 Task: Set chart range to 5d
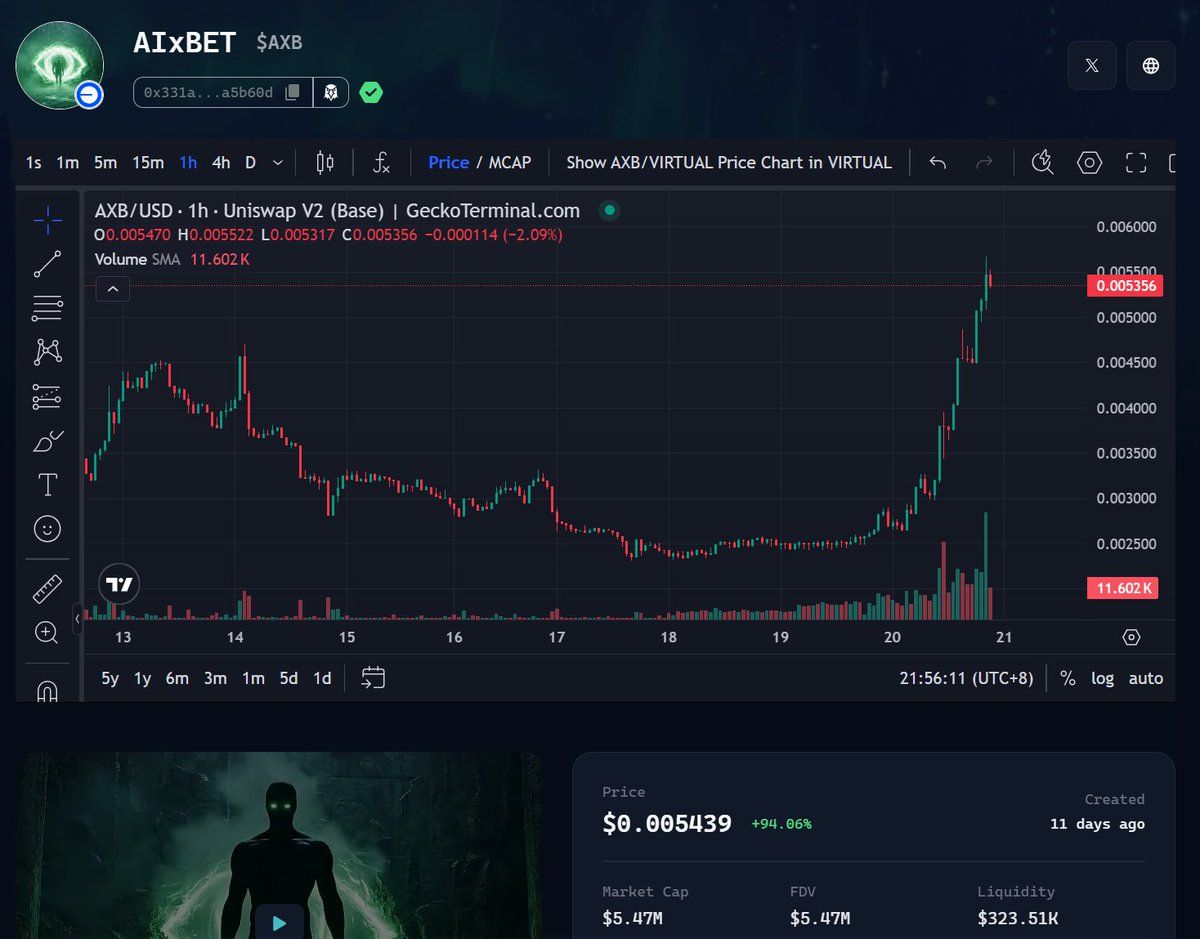pos(289,678)
